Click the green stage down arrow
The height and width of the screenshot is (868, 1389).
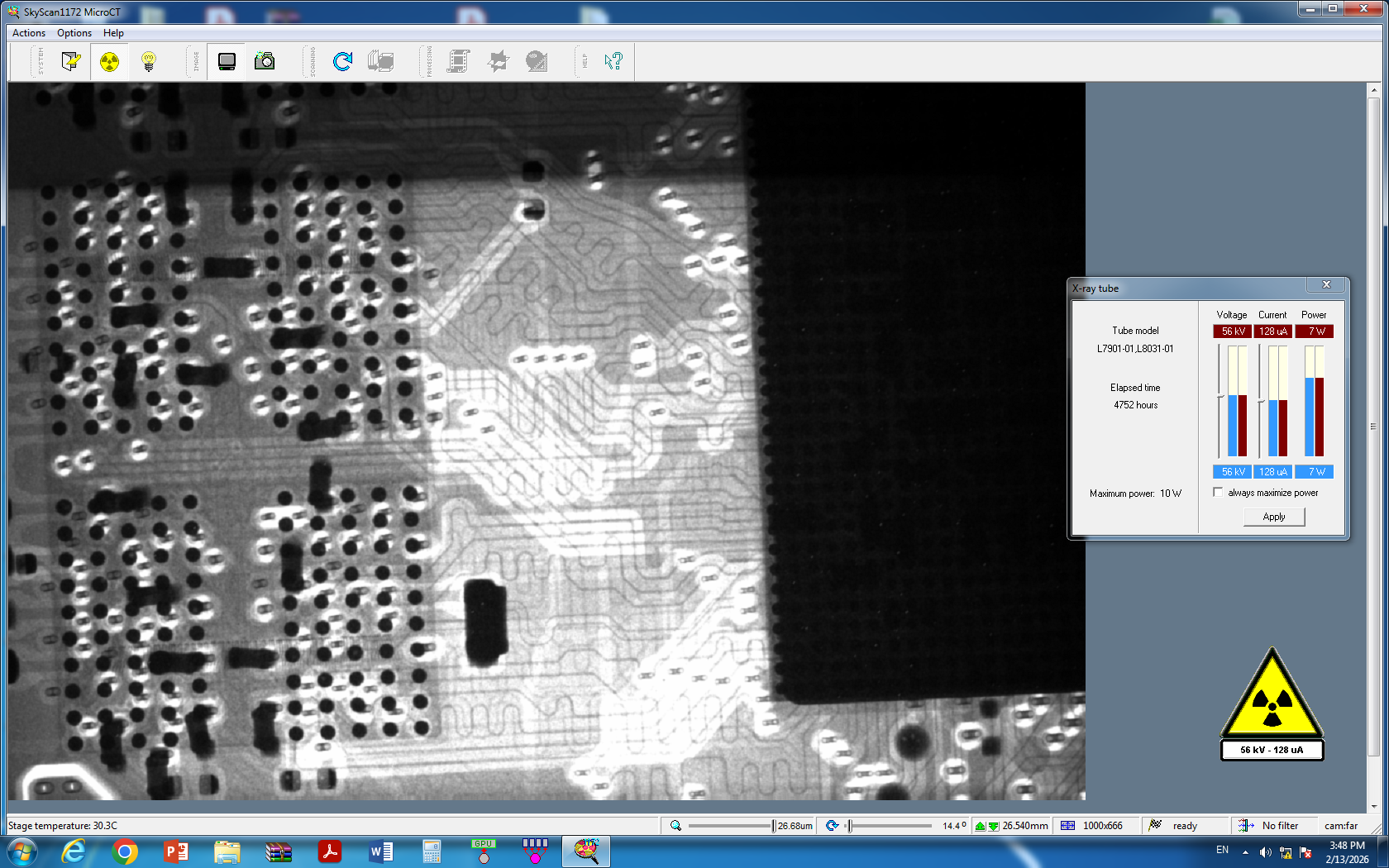[993, 826]
